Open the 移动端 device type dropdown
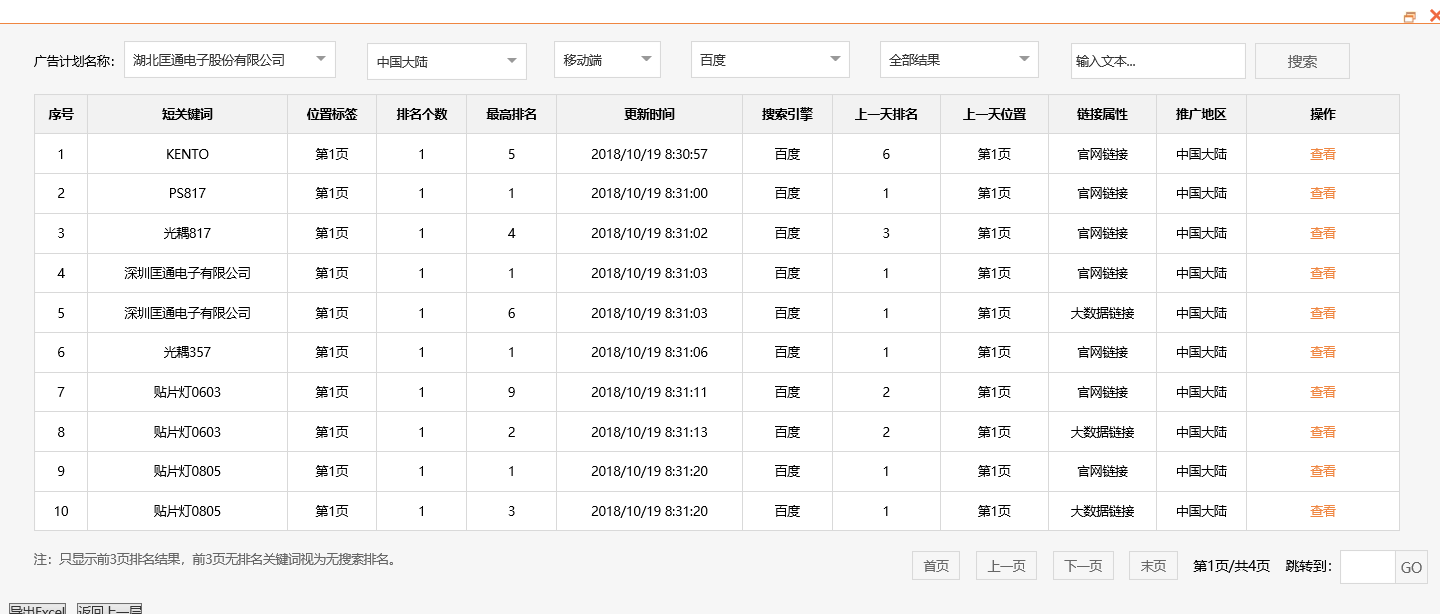The height and width of the screenshot is (614, 1440). (x=606, y=59)
